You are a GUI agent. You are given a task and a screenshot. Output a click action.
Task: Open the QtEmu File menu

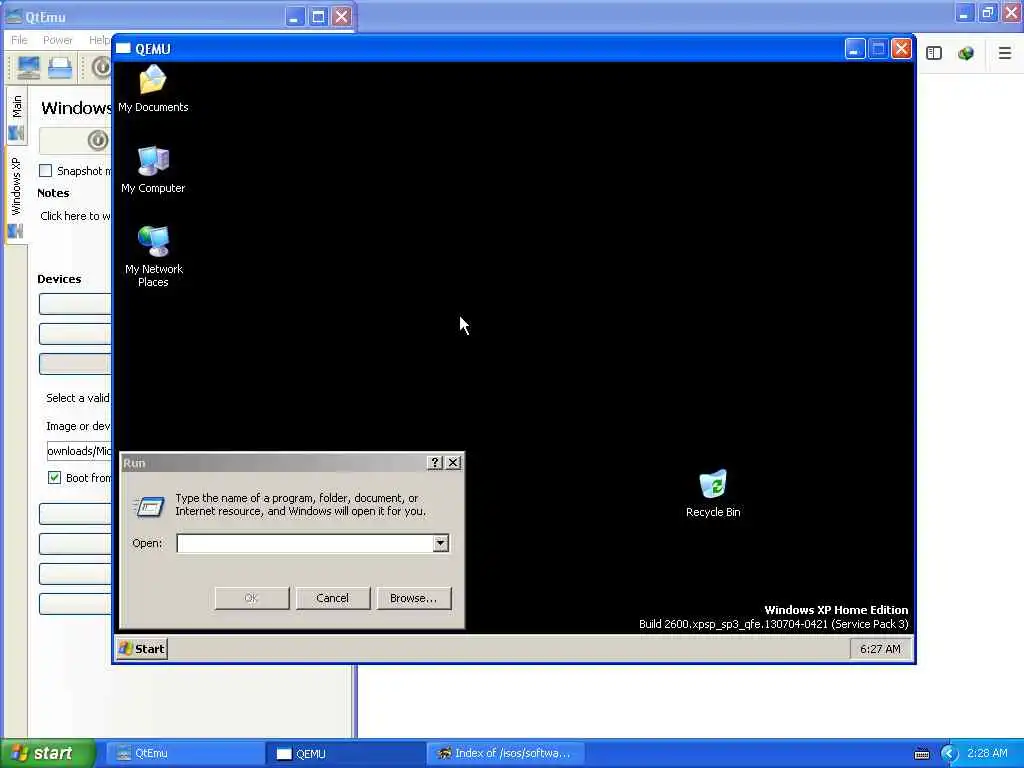pyautogui.click(x=19, y=40)
